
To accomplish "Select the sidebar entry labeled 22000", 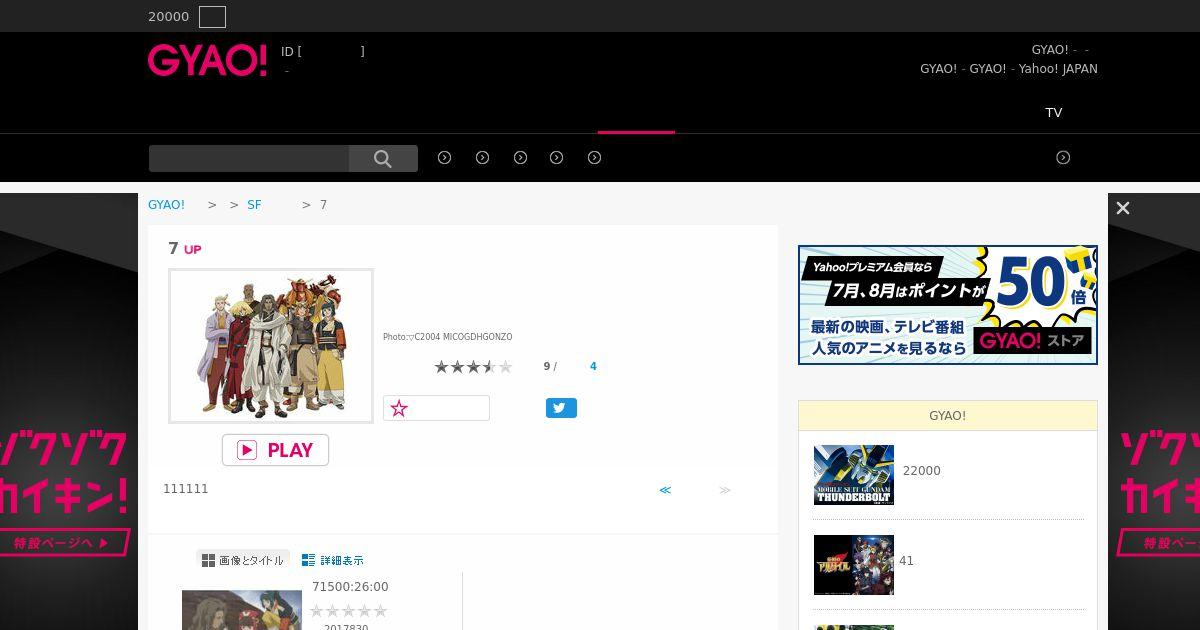I will tap(921, 471).
